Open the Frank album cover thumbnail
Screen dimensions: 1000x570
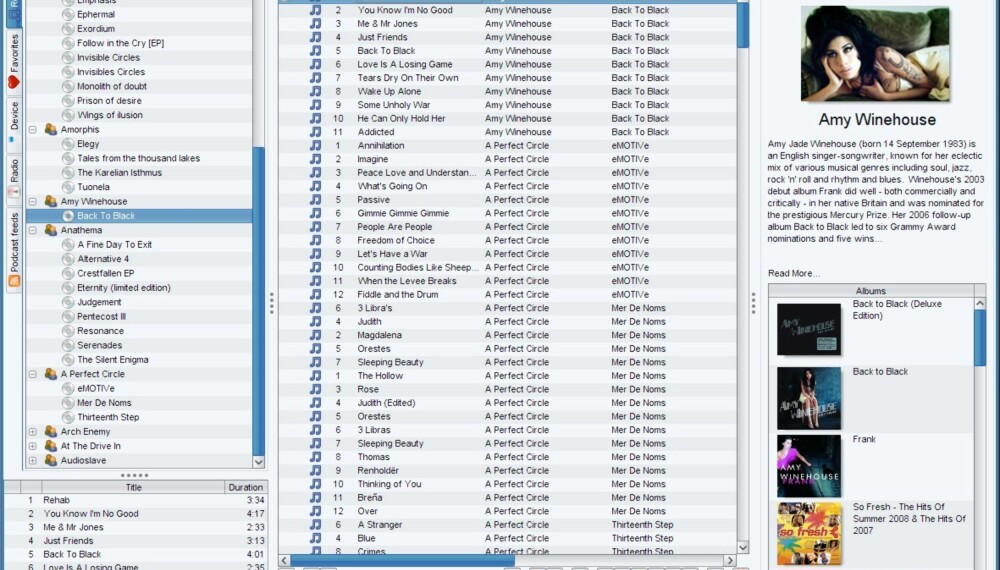tap(809, 466)
